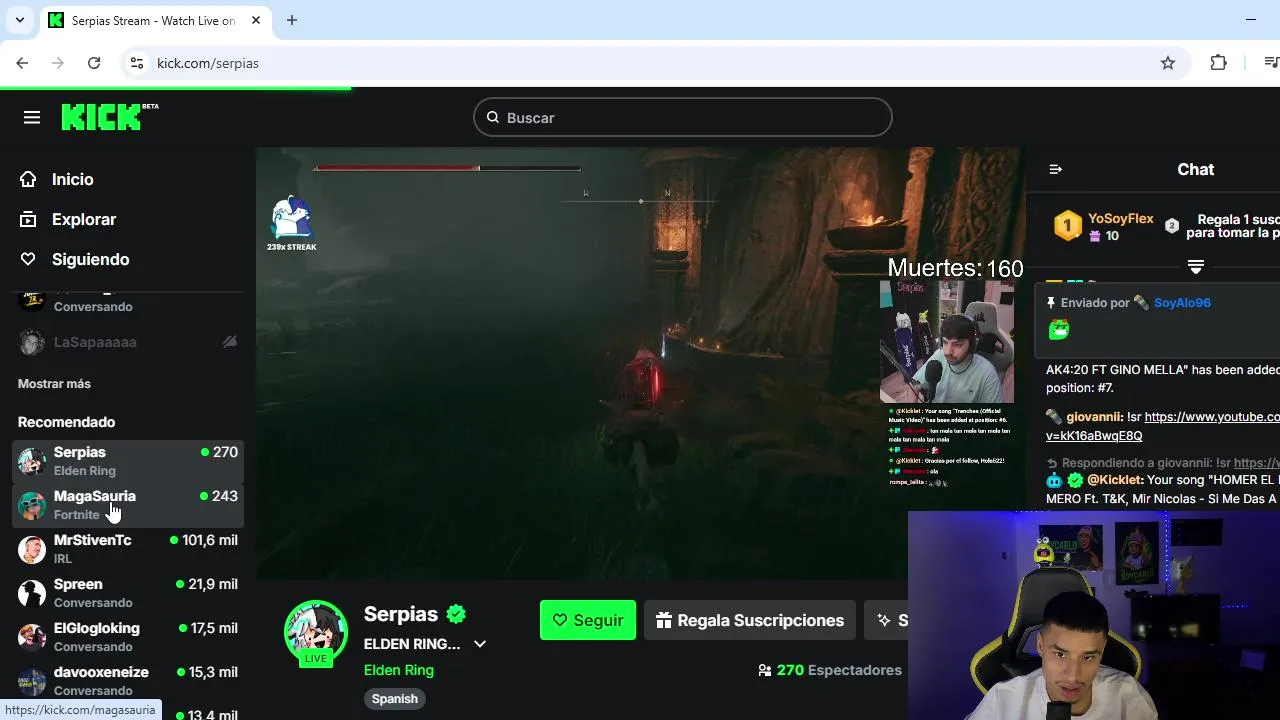Click the Buscar search field
Image resolution: width=1280 pixels, height=720 pixels.
[682, 118]
